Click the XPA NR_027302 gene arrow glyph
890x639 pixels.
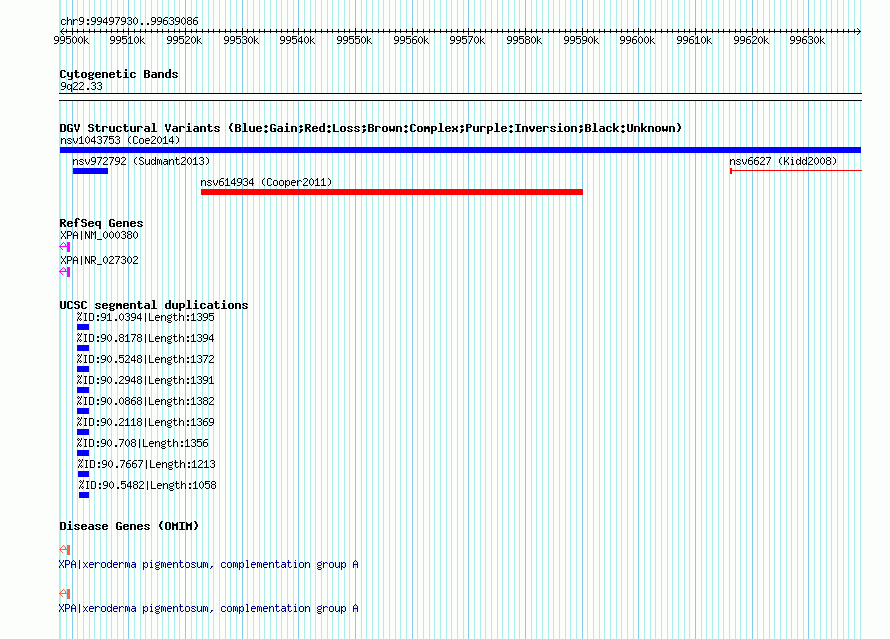point(65,272)
